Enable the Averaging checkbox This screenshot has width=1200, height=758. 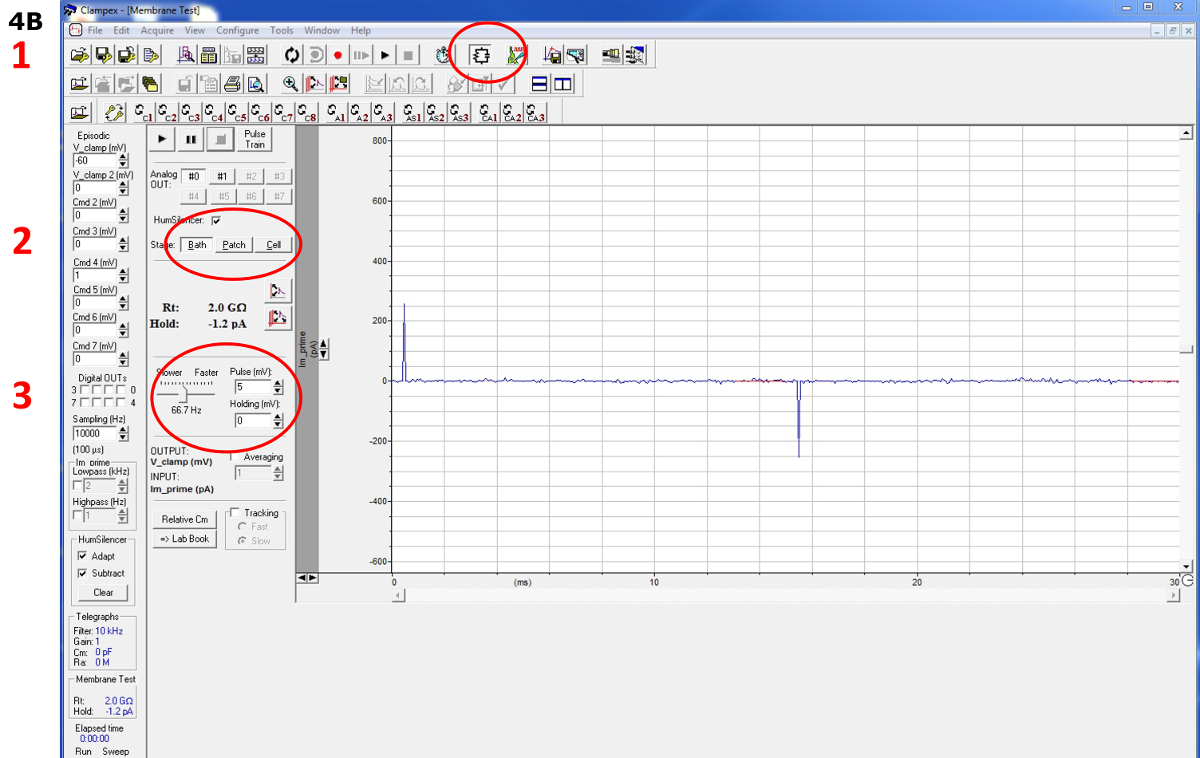236,457
